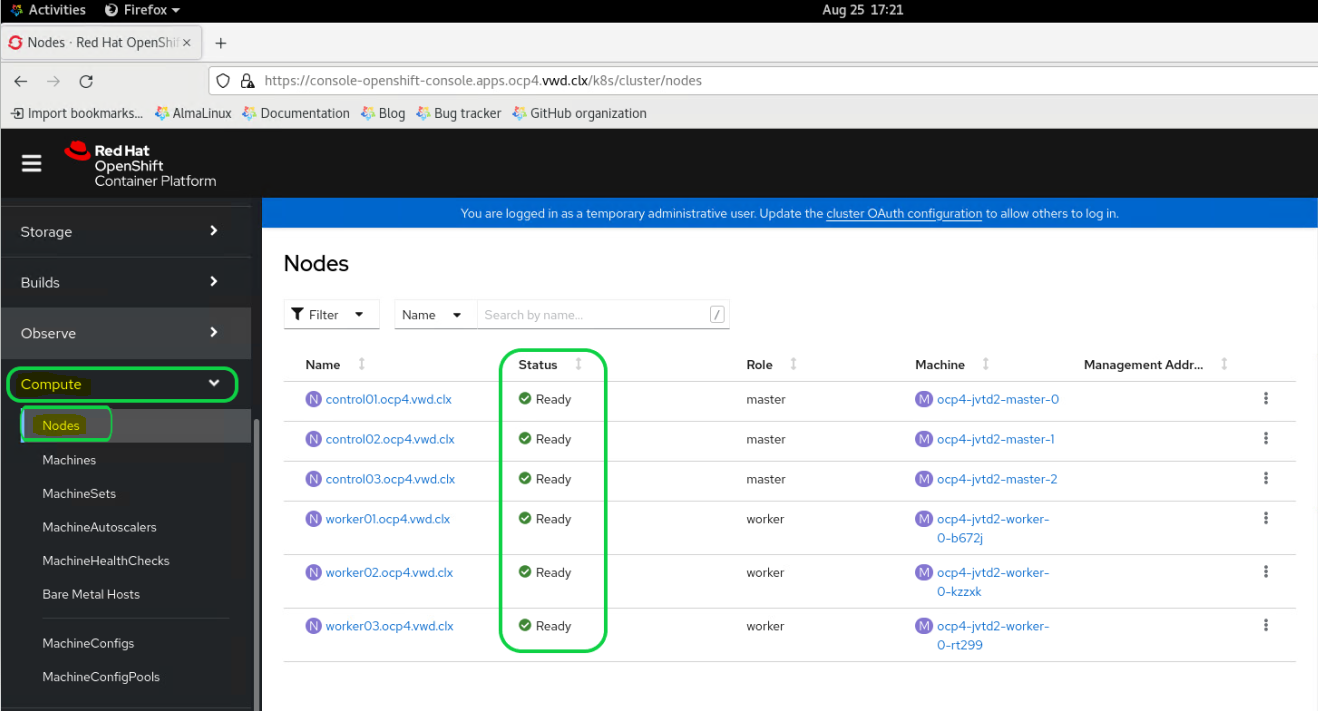Sort nodes by Role column arrows
Viewport: 1318px width, 711px height.
[x=793, y=364]
